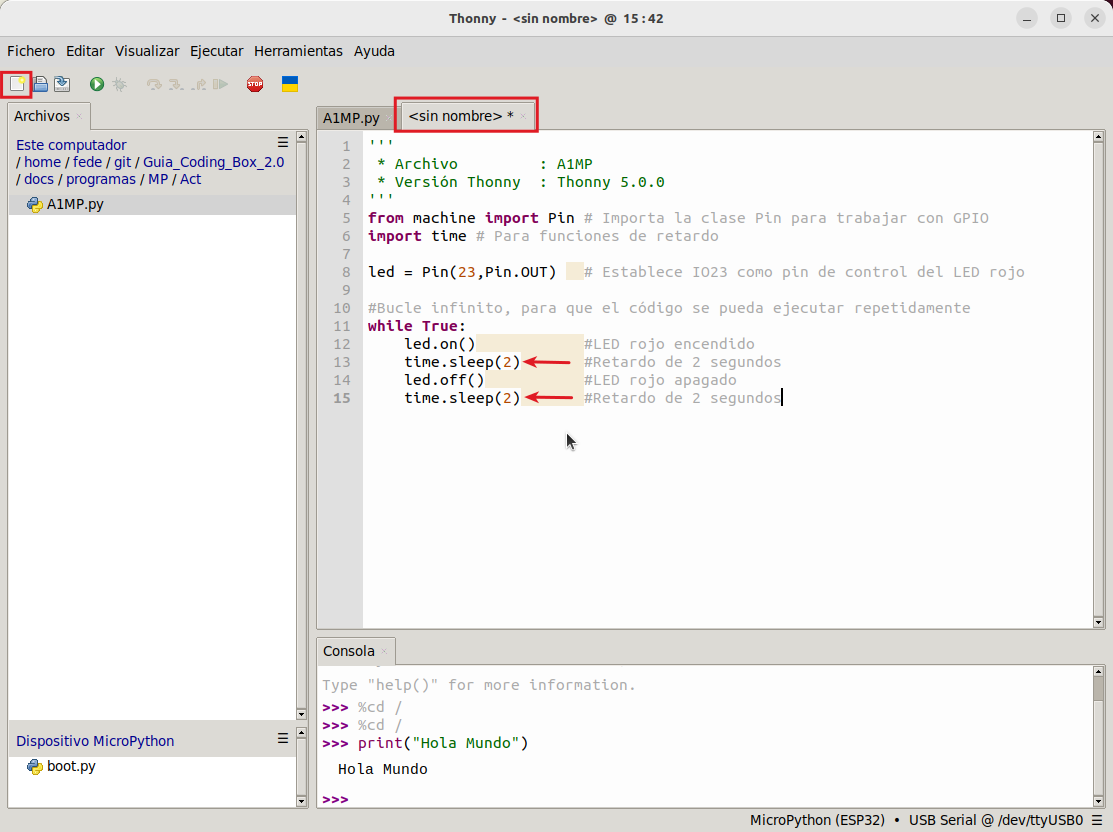
Task: Click the programas path link
Action: pyautogui.click(x=101, y=179)
